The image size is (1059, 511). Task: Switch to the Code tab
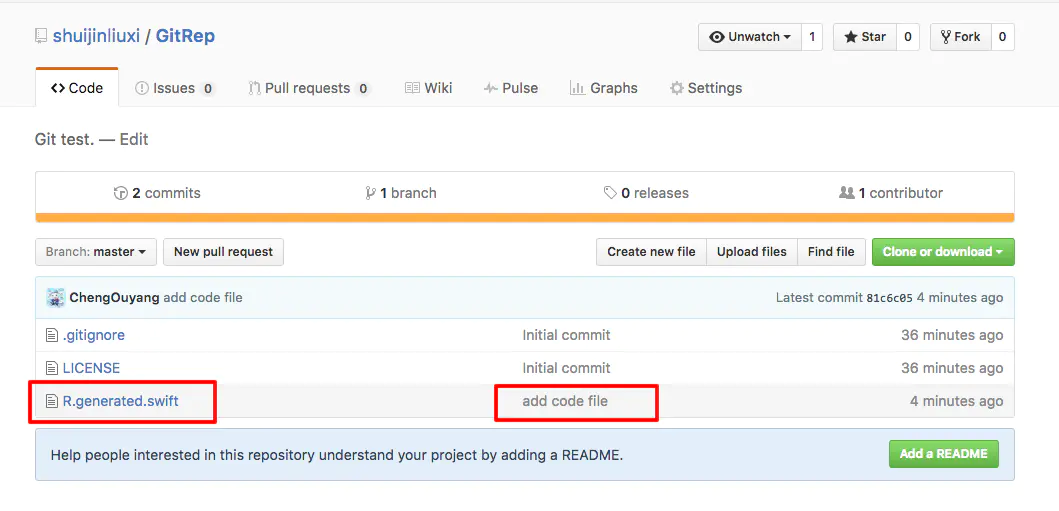coord(77,88)
